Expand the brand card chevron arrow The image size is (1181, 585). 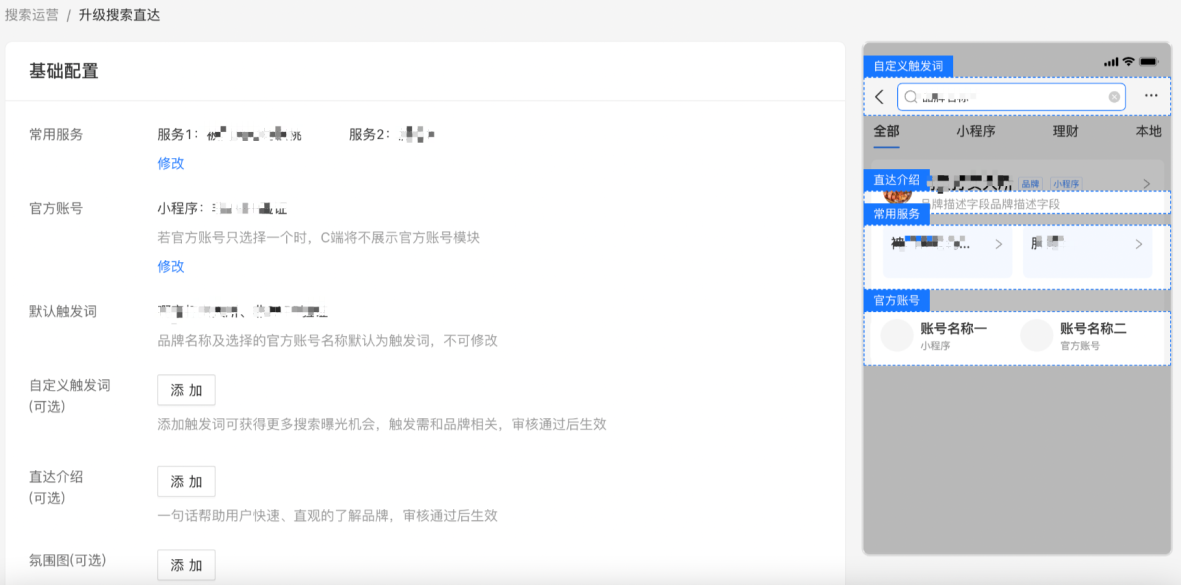tap(1146, 184)
